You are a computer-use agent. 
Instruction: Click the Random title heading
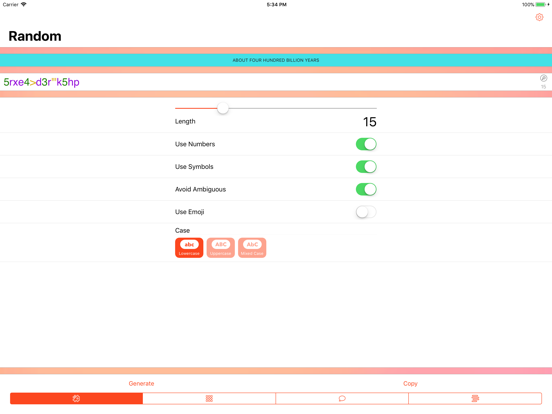click(35, 36)
